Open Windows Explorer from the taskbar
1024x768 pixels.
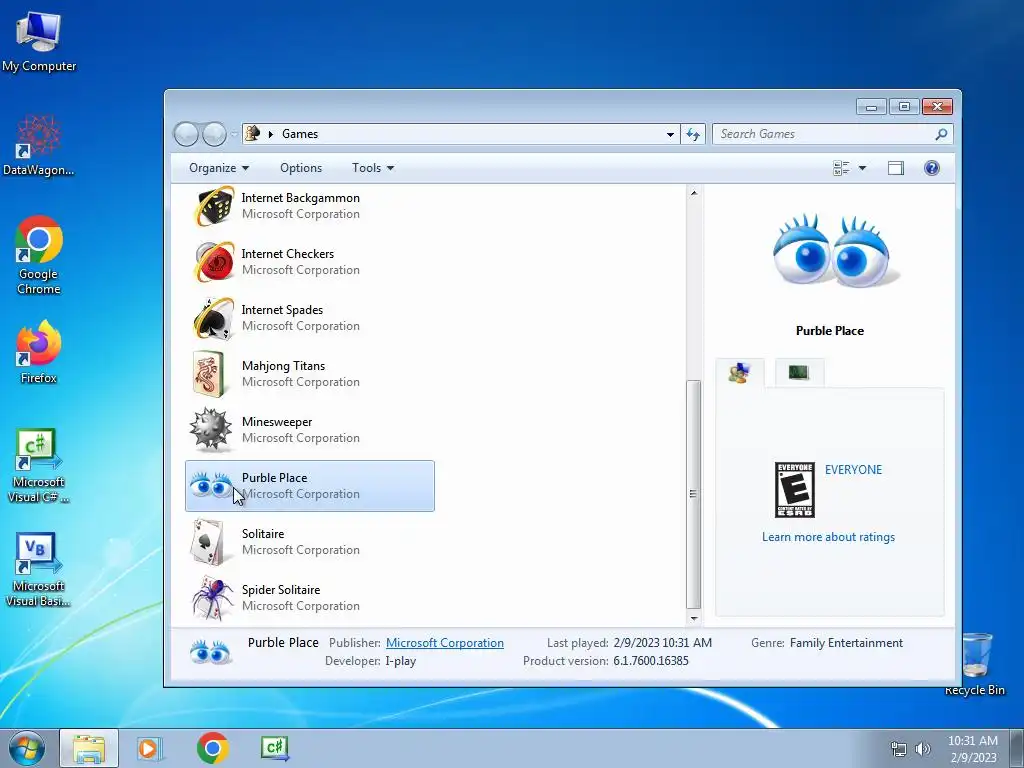click(x=89, y=748)
